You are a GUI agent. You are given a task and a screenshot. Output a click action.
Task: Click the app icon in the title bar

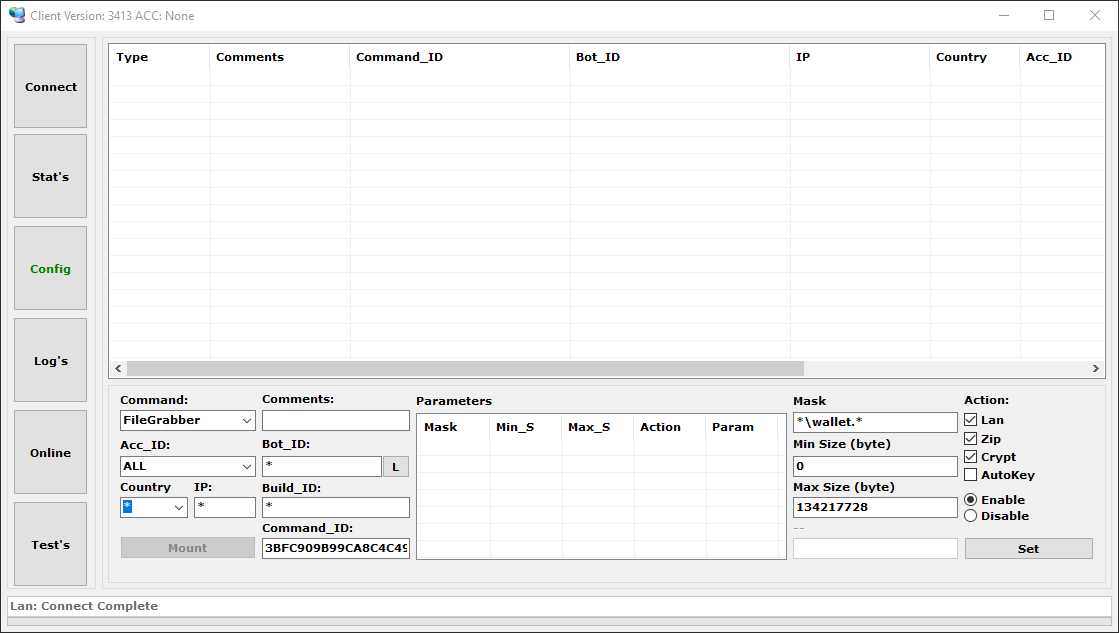click(x=16, y=15)
